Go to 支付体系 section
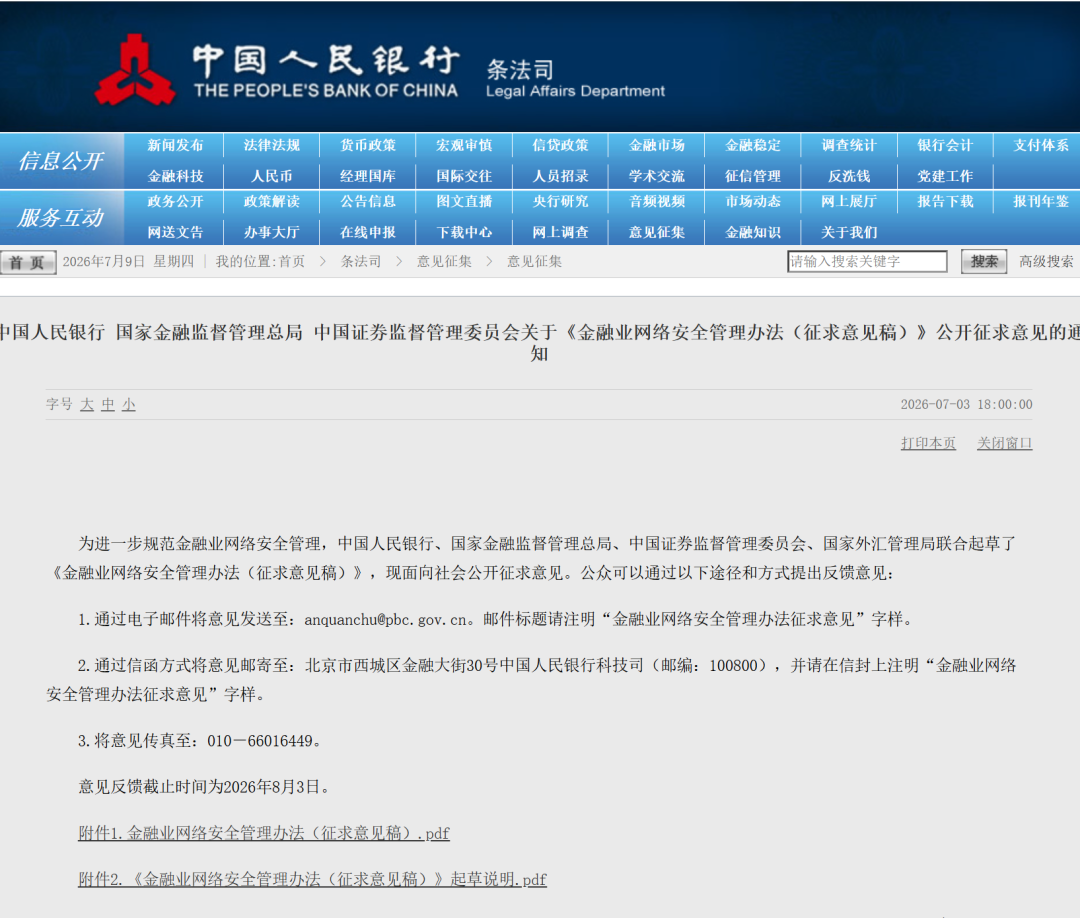Screen dimensions: 1080x918 coord(1041,145)
